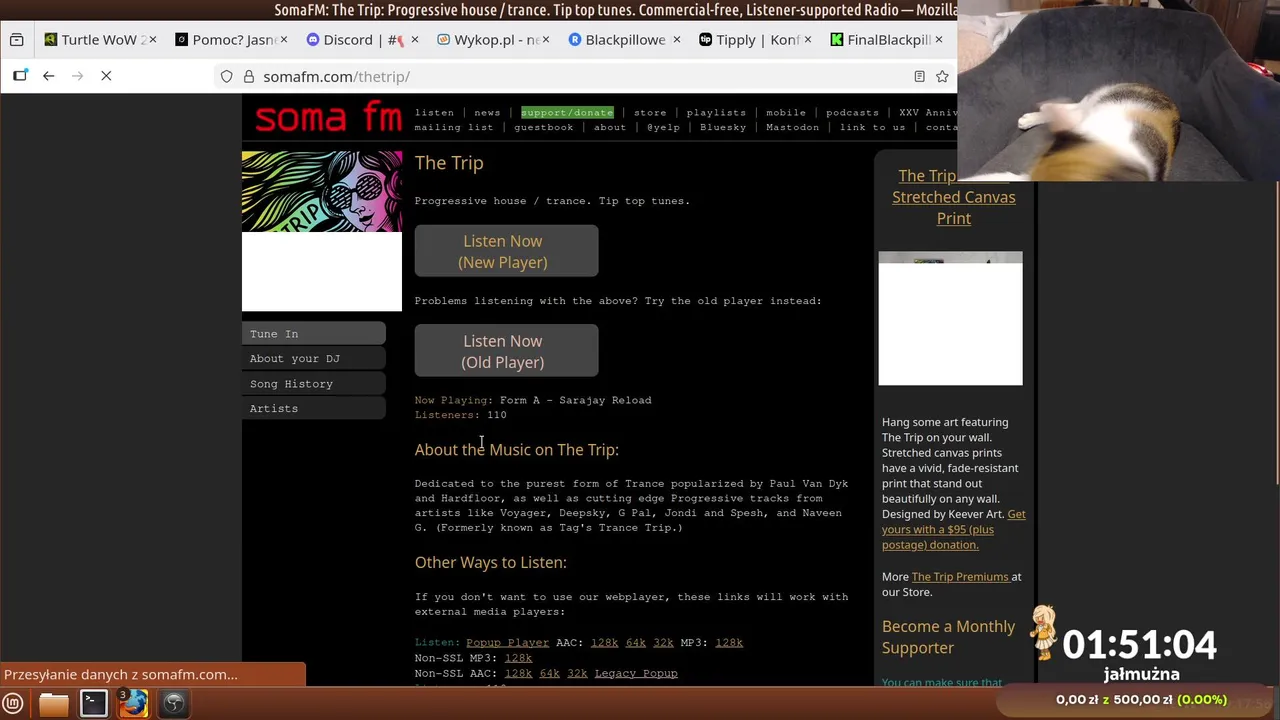The height and width of the screenshot is (720, 1280).
Task: Open the @yelp link
Action: (663, 127)
